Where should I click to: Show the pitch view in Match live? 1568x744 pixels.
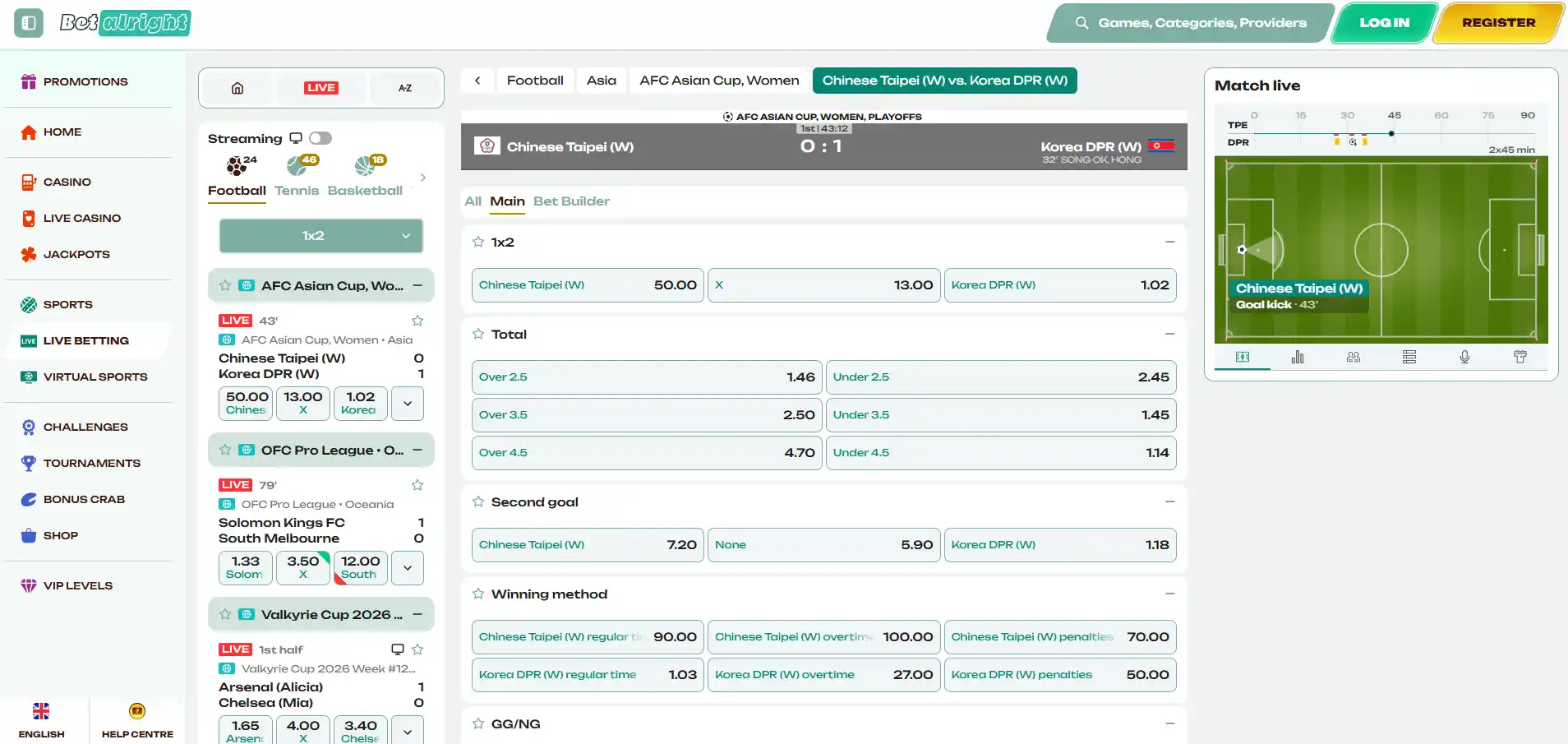(x=1243, y=357)
